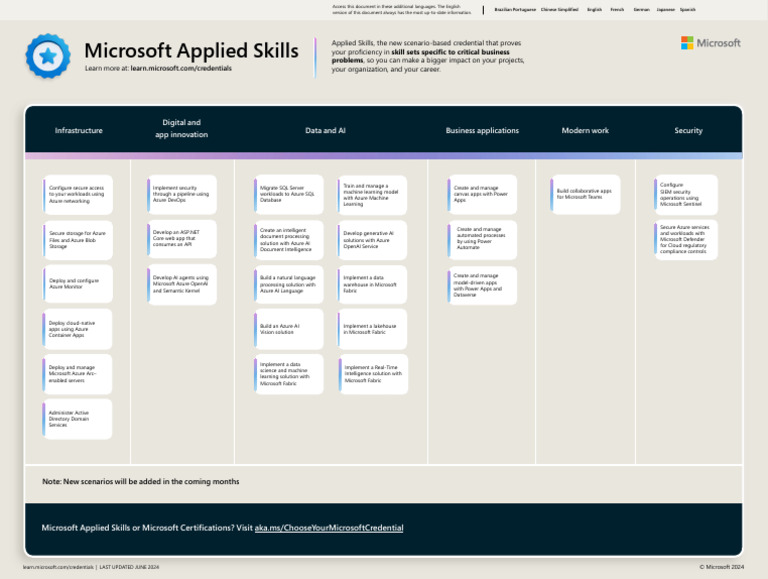Open data science and machine learning Fabric card
The height and width of the screenshot is (579, 768).
[288, 374]
